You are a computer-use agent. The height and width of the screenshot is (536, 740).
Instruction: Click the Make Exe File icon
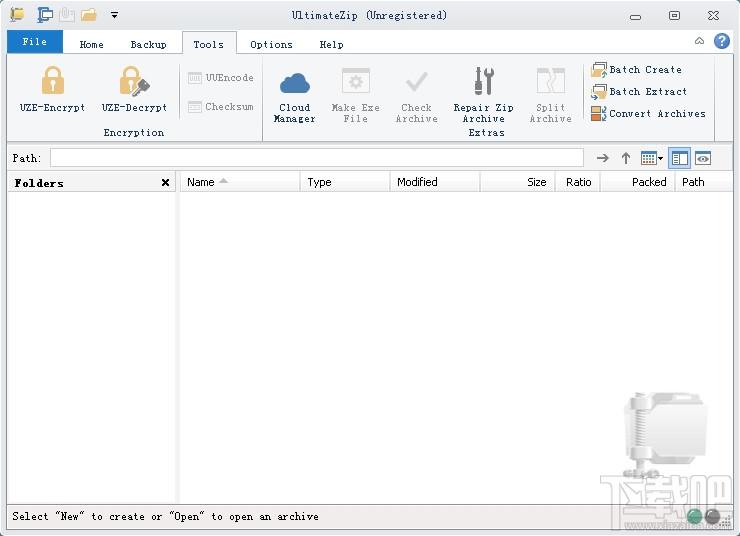tap(356, 81)
